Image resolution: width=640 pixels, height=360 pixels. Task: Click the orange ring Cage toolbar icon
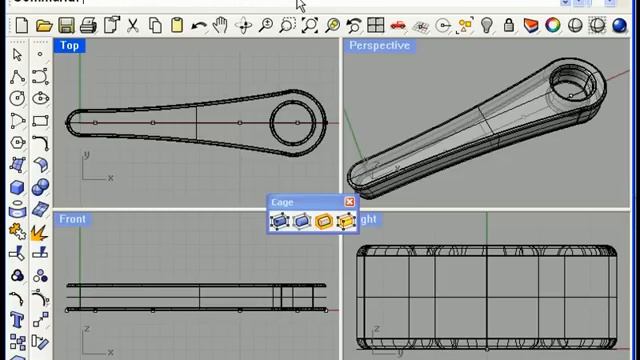pyautogui.click(x=323, y=222)
